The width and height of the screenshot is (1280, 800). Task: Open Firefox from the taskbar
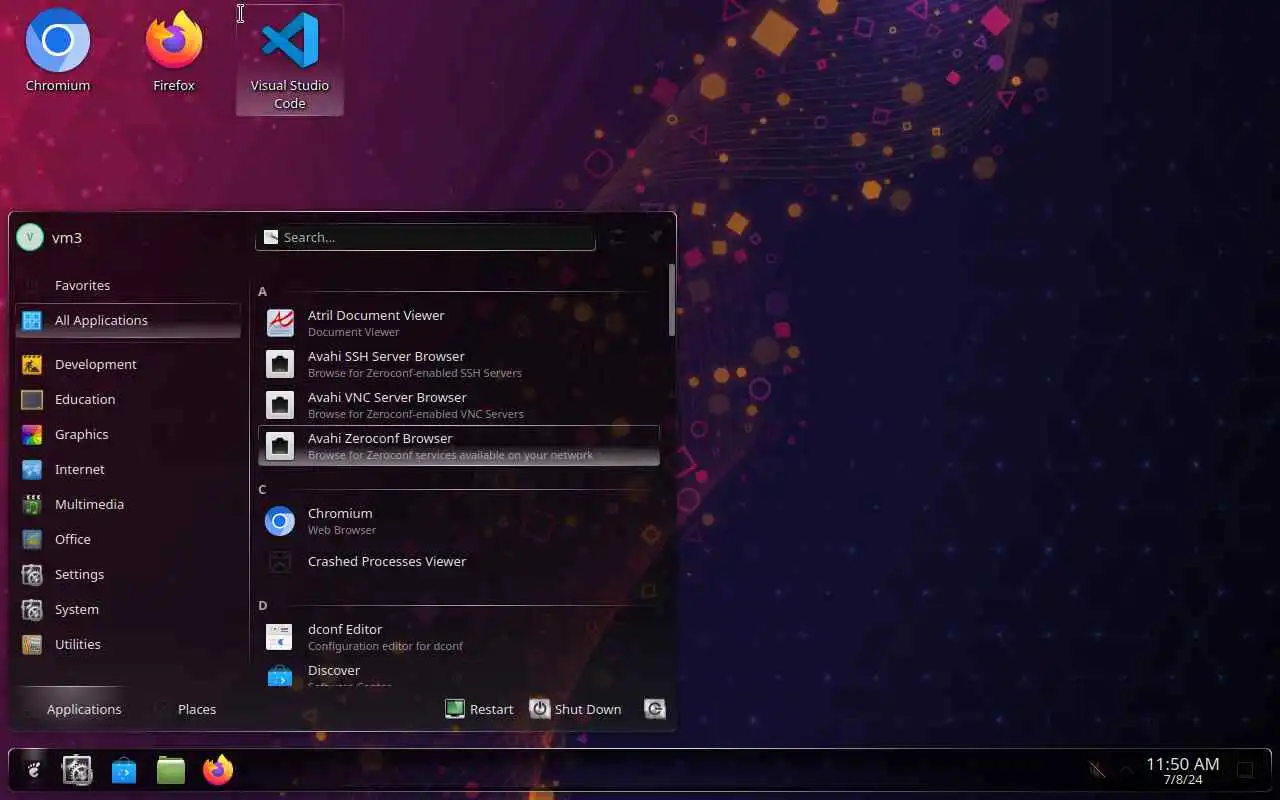coord(218,769)
